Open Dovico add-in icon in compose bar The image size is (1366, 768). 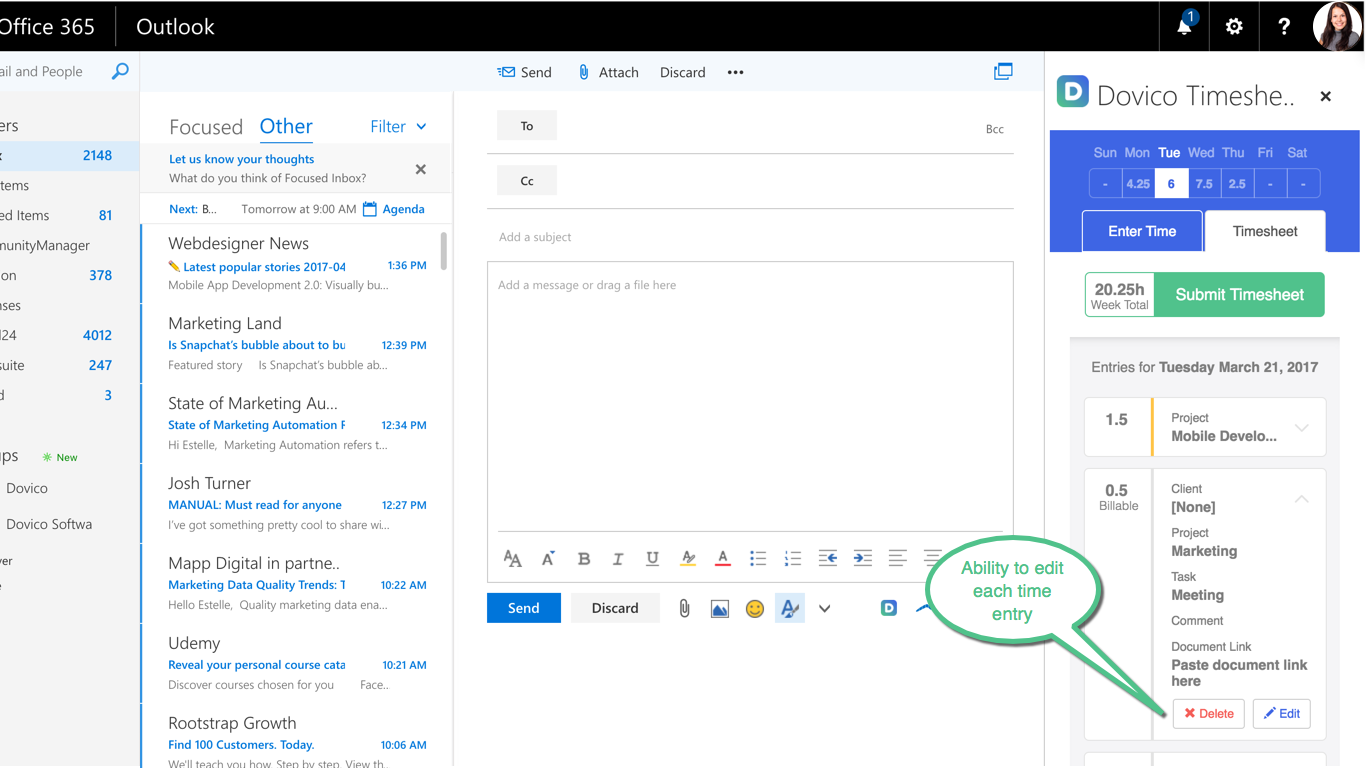[889, 608]
